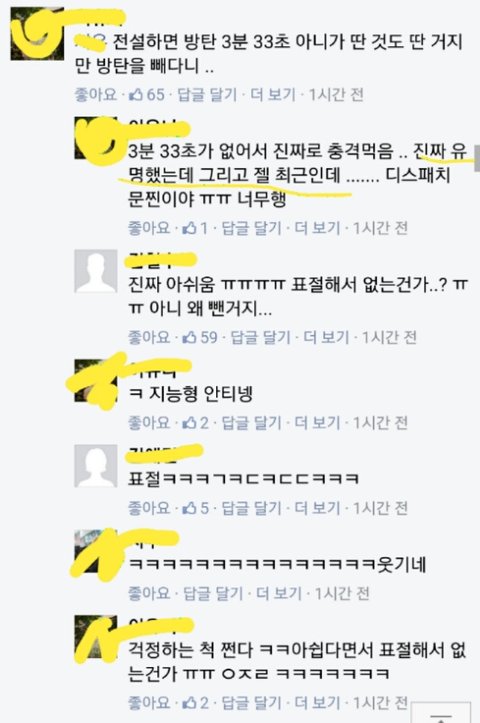Image resolution: width=480 pixels, height=723 pixels.
Task: Tap the scroll-to-top arrow button
Action: coord(441,713)
